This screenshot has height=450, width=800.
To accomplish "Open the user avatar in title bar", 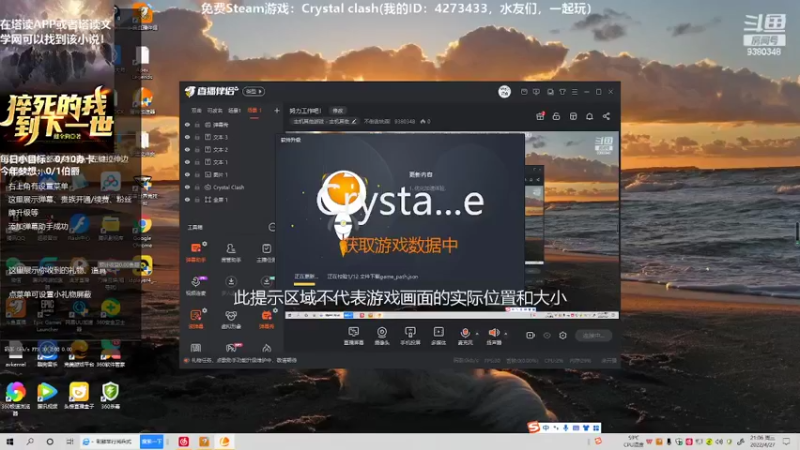I will (x=504, y=92).
